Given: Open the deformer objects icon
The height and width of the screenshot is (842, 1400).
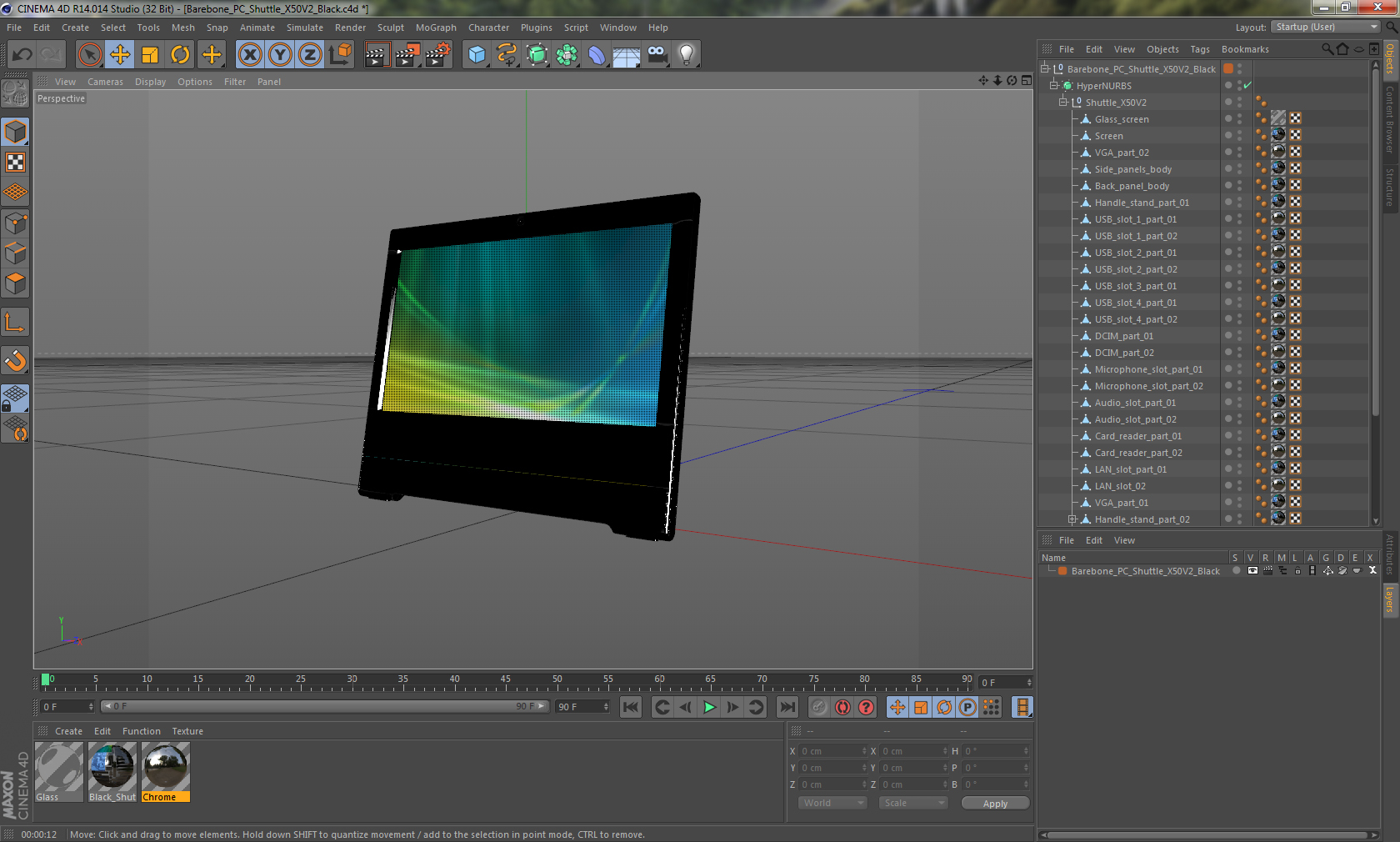Looking at the screenshot, I should (597, 55).
